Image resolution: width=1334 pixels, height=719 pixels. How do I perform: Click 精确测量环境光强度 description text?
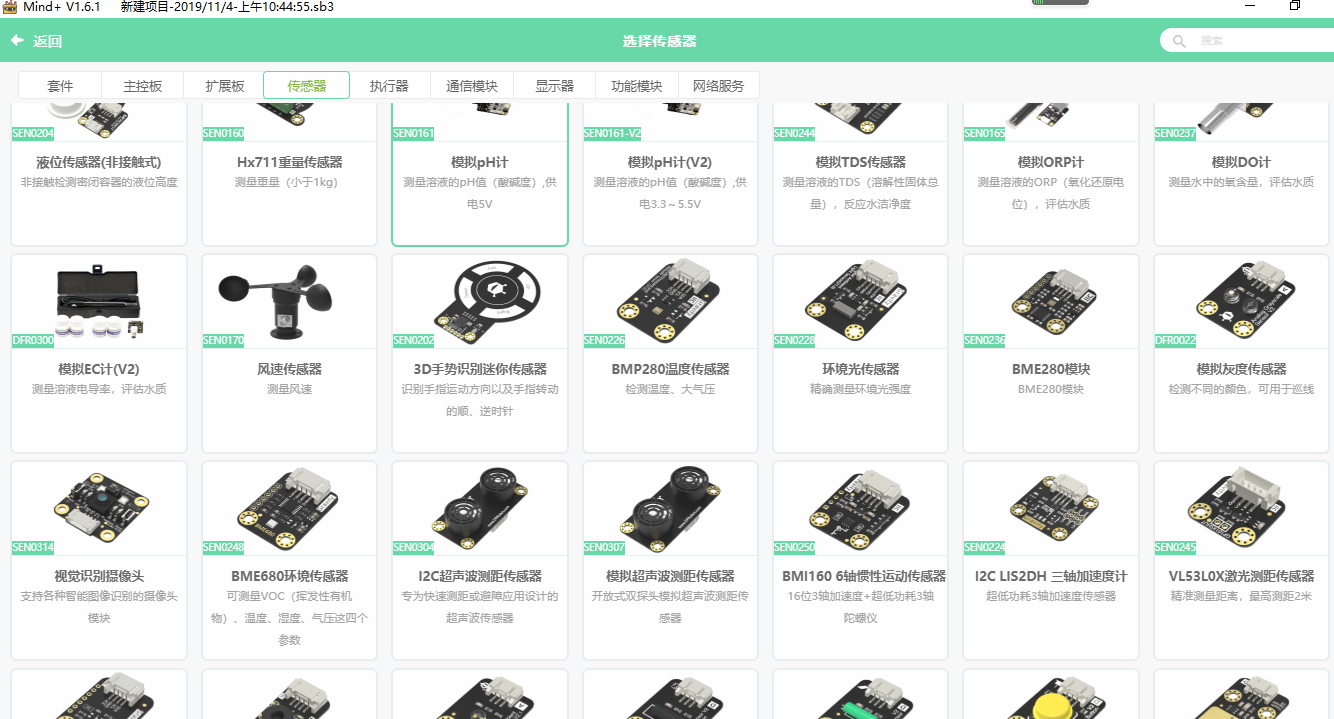[860, 389]
